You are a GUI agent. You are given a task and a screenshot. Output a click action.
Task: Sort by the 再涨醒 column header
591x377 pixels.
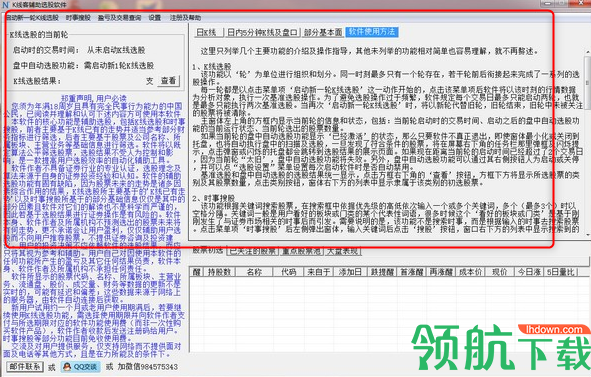[x=441, y=272]
